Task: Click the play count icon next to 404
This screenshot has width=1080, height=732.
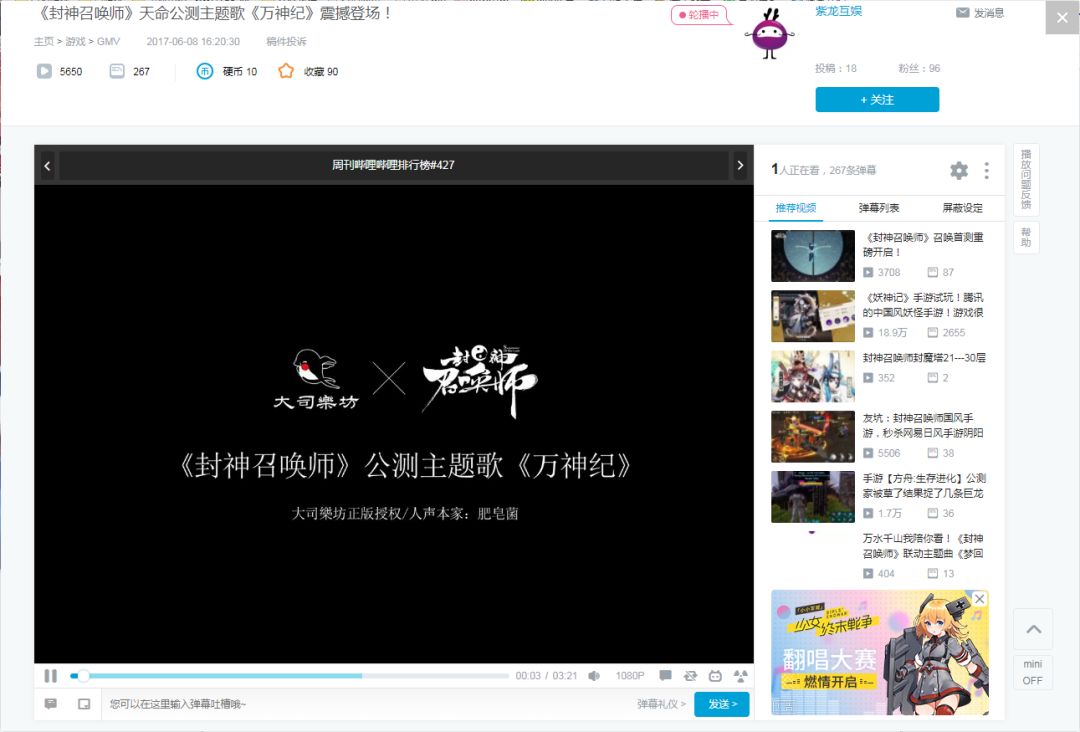Action: pyautogui.click(x=868, y=574)
